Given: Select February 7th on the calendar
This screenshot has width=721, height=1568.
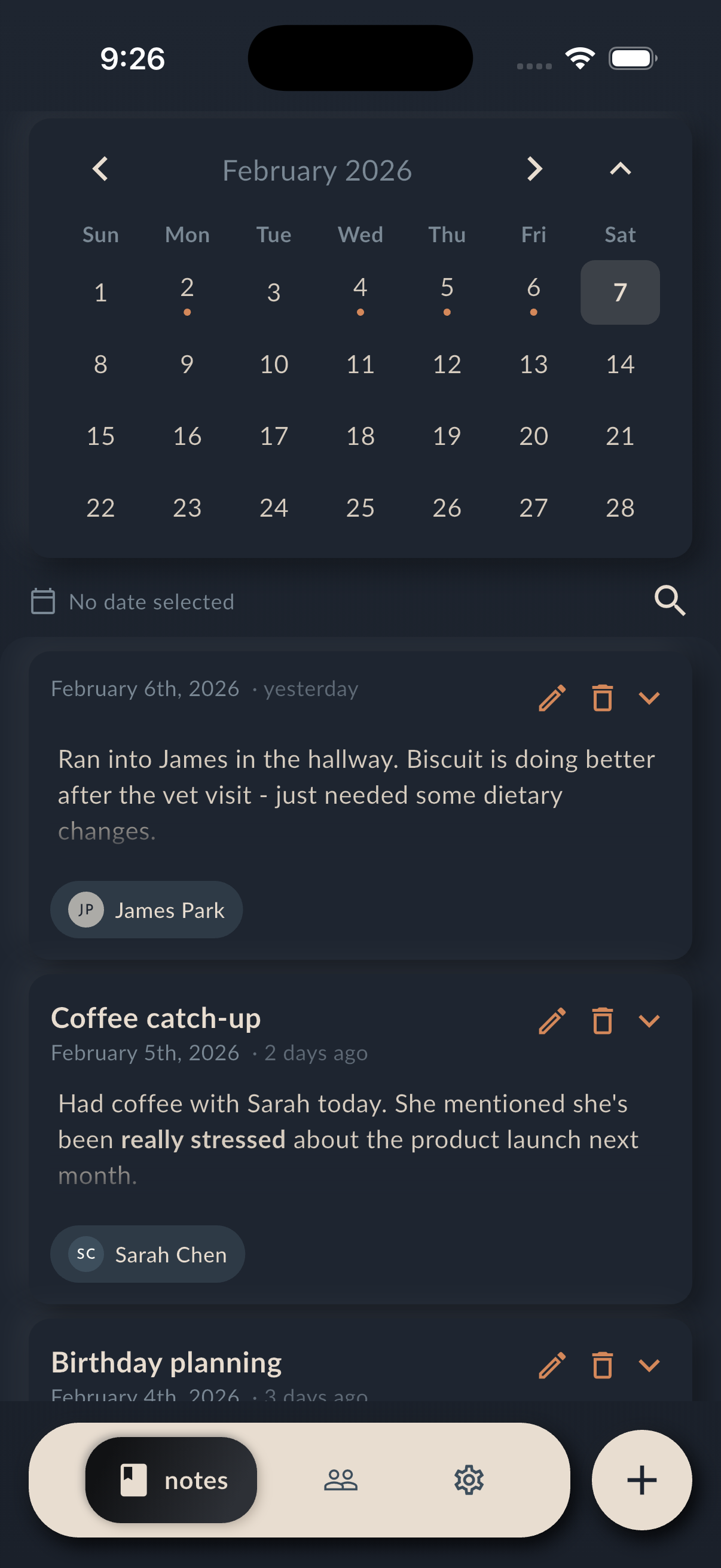Looking at the screenshot, I should point(619,293).
